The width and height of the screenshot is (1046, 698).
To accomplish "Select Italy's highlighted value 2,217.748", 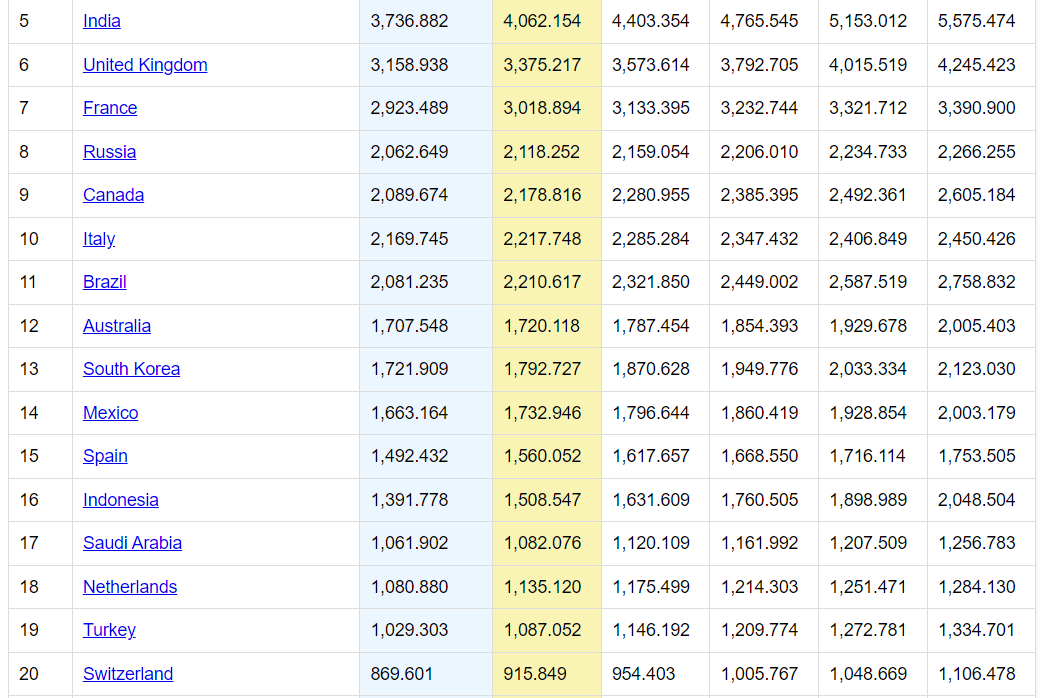I will [542, 239].
